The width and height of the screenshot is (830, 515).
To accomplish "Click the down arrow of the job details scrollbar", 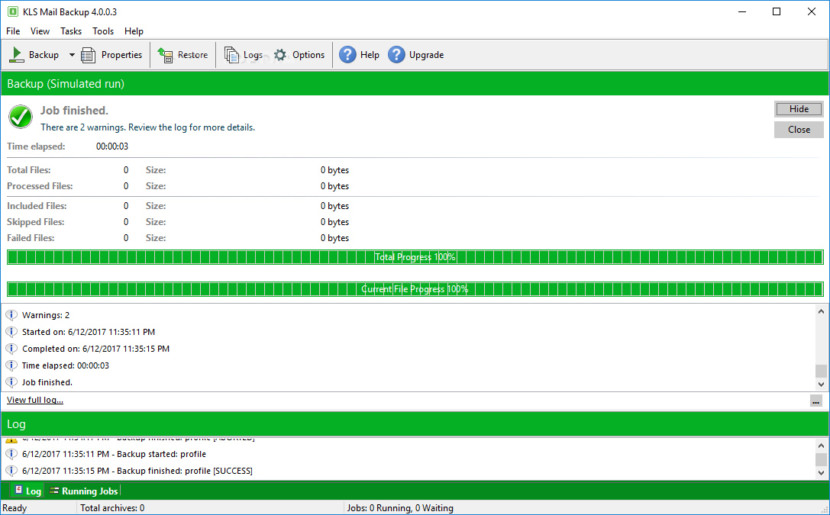I will pos(820,385).
